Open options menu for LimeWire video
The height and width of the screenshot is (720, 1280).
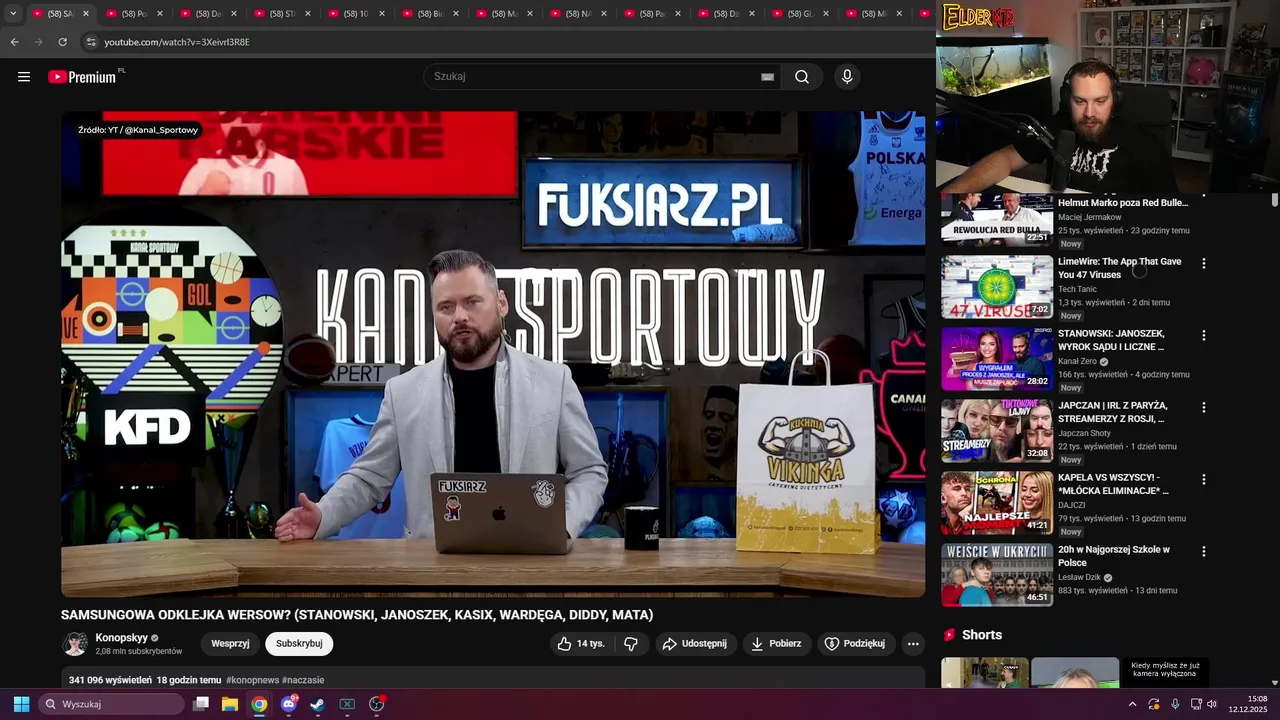1203,263
